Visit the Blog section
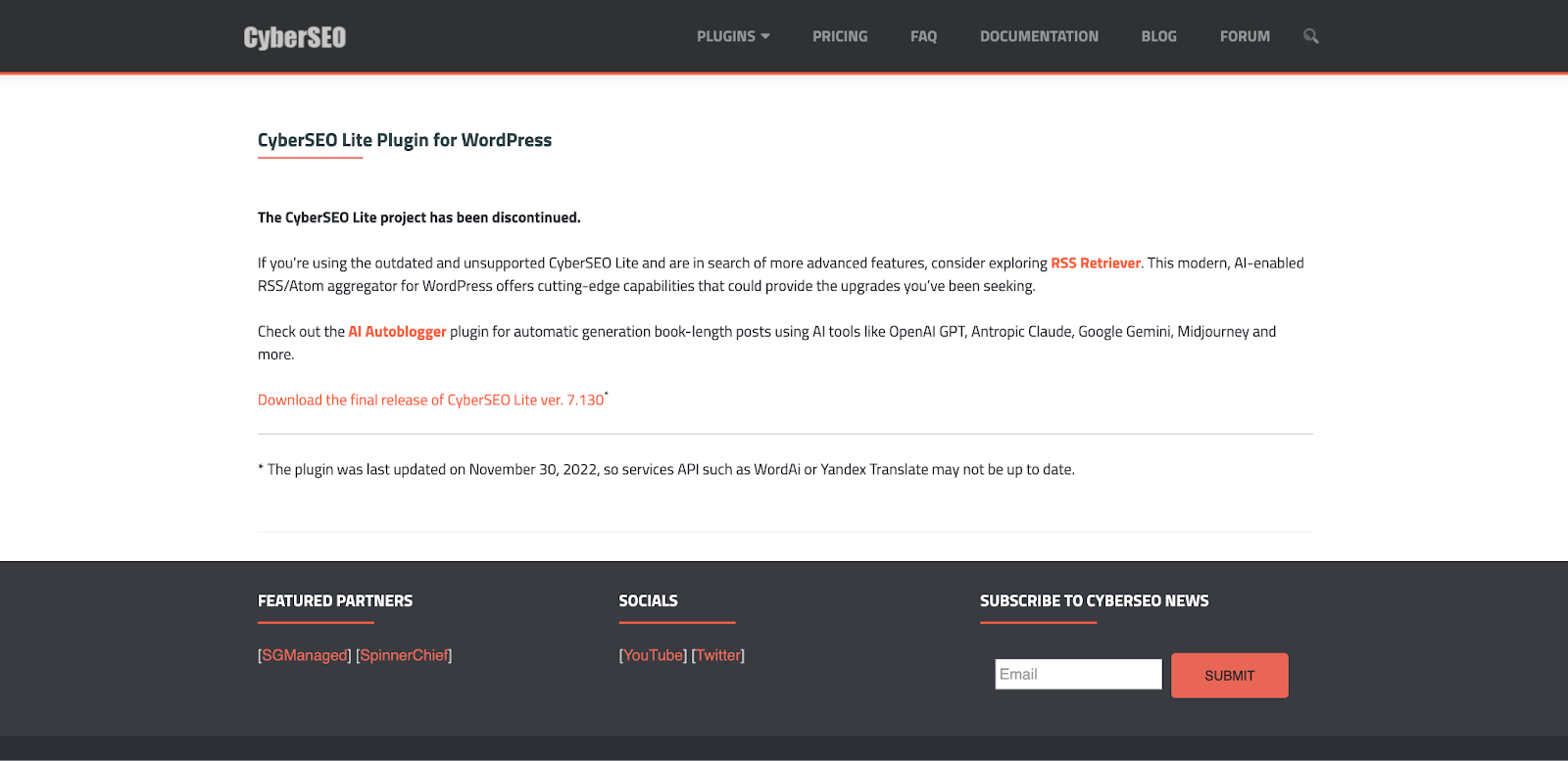The width and height of the screenshot is (1568, 761). [1158, 36]
